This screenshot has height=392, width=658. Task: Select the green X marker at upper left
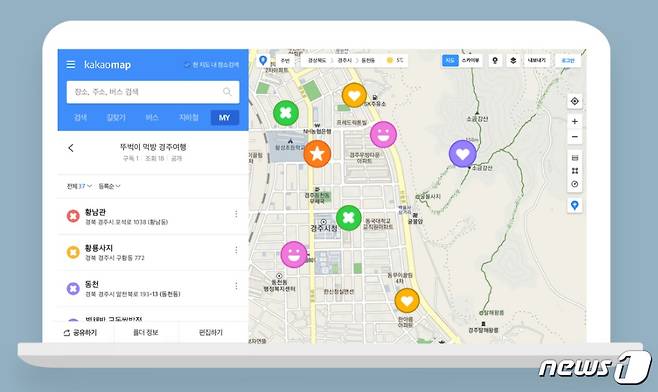pos(286,112)
